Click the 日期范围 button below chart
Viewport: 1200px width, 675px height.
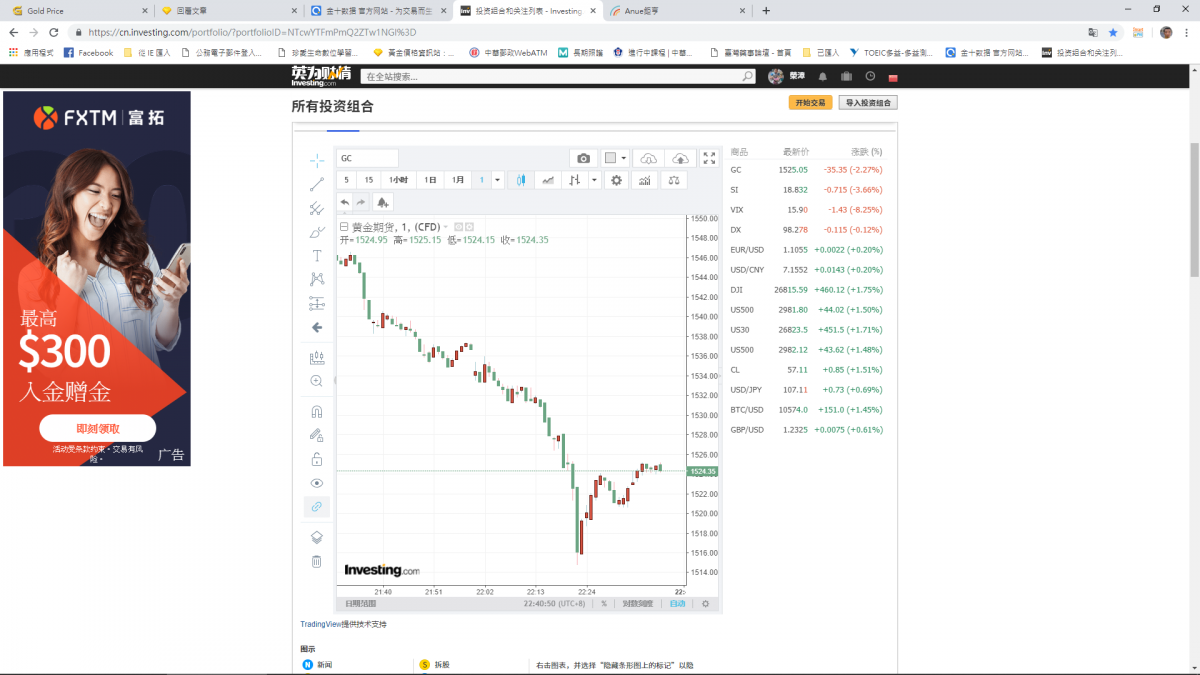tap(361, 604)
